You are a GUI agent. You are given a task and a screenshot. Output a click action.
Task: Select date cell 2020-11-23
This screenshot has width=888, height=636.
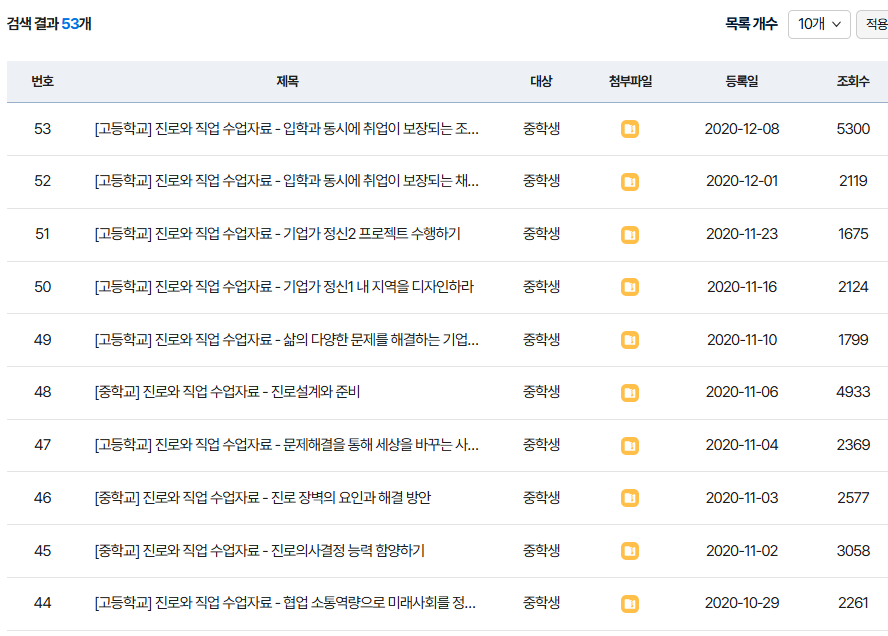pos(742,234)
